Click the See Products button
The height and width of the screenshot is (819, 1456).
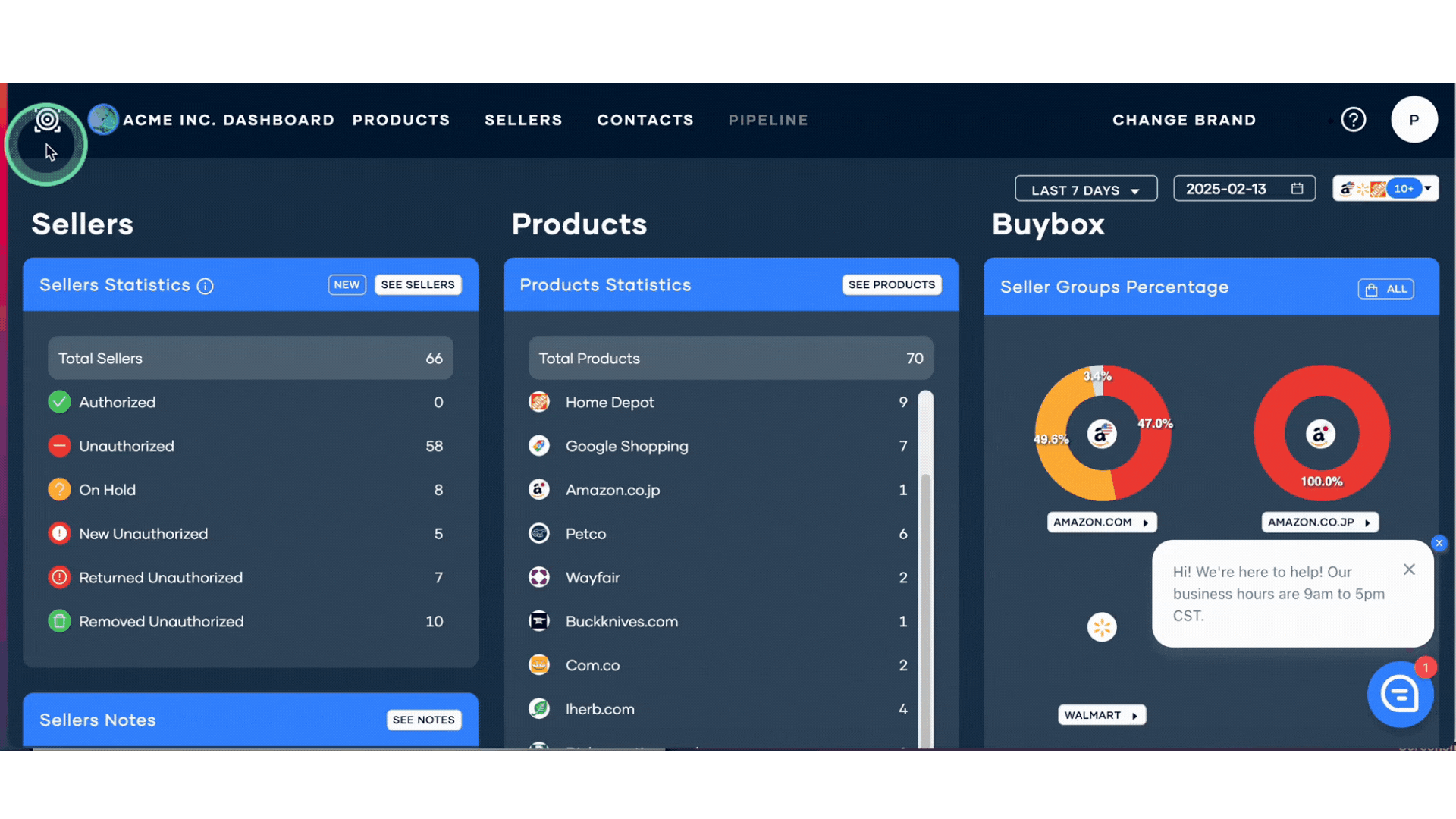point(891,285)
